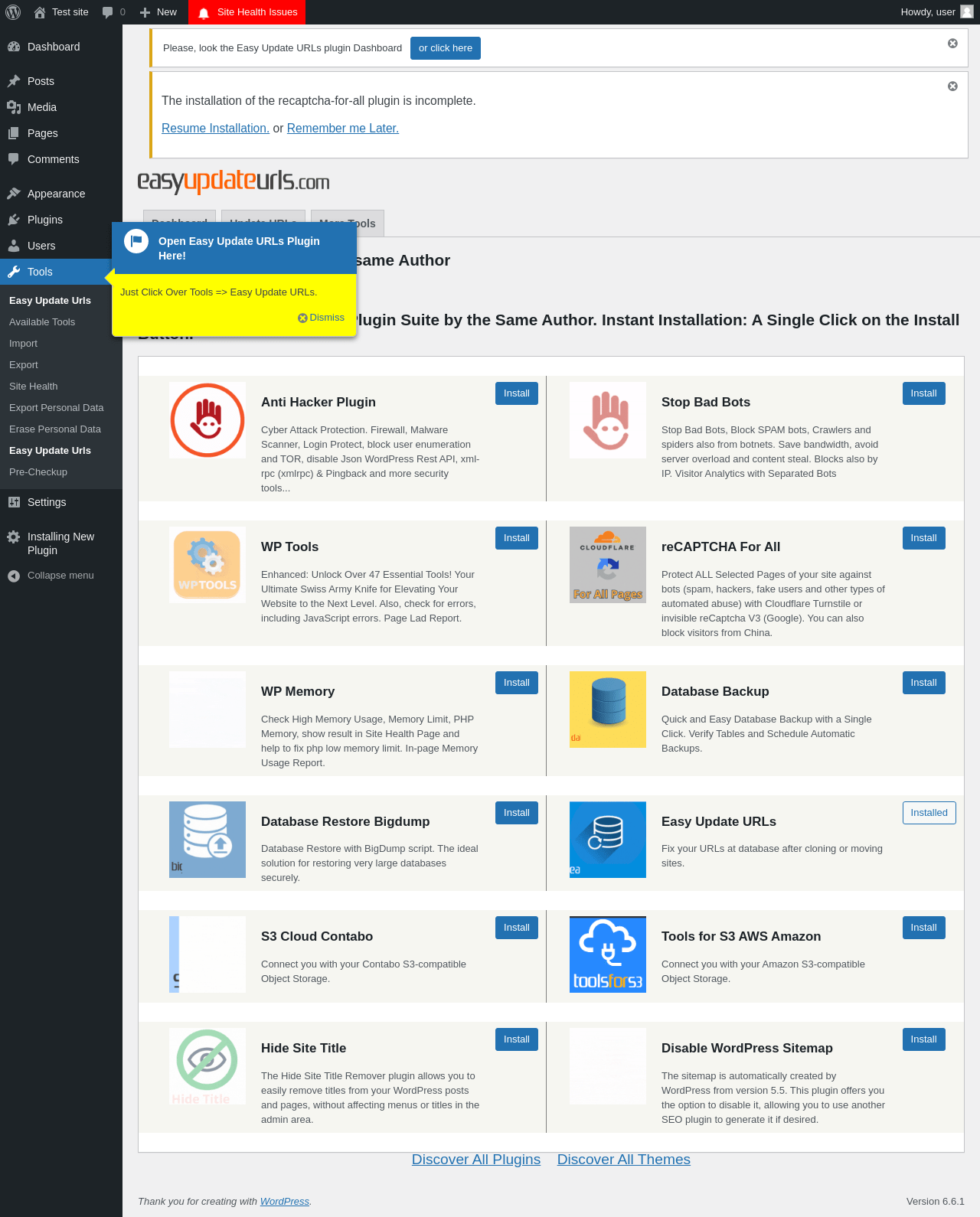Install the S3 Cloud Contabo plugin

tap(517, 928)
